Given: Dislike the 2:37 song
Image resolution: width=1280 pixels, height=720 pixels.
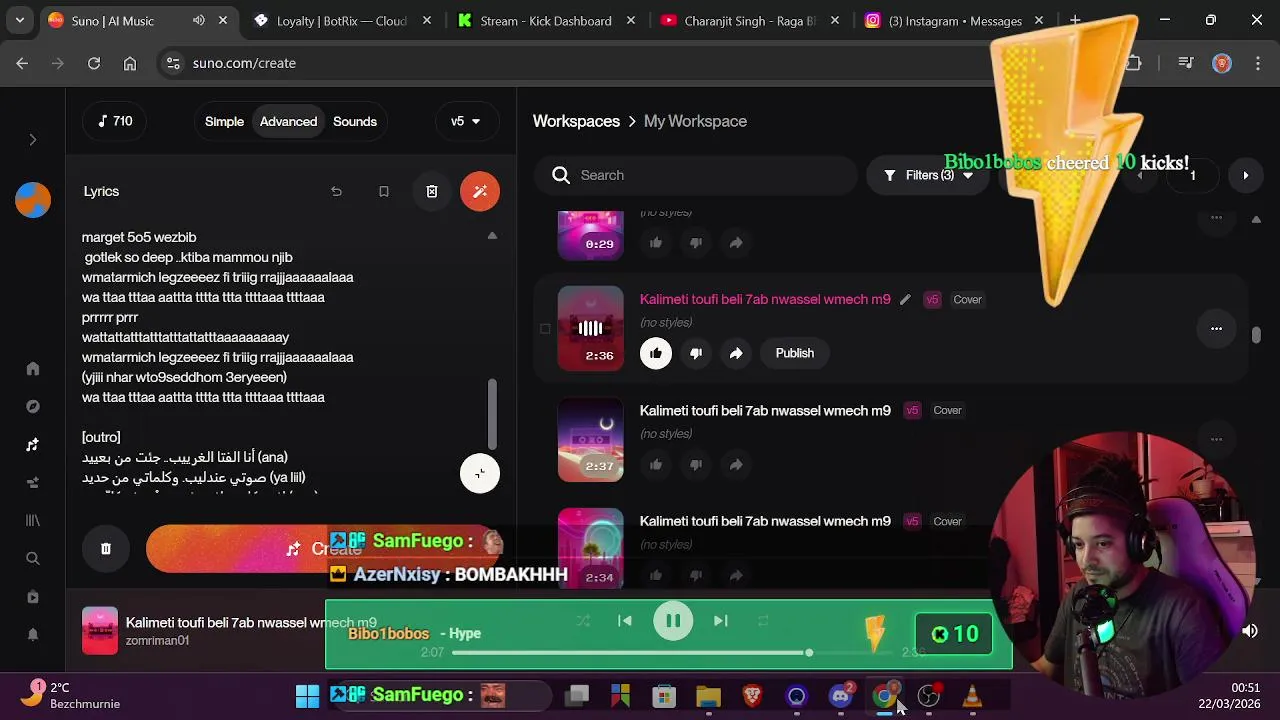Looking at the screenshot, I should pos(696,464).
